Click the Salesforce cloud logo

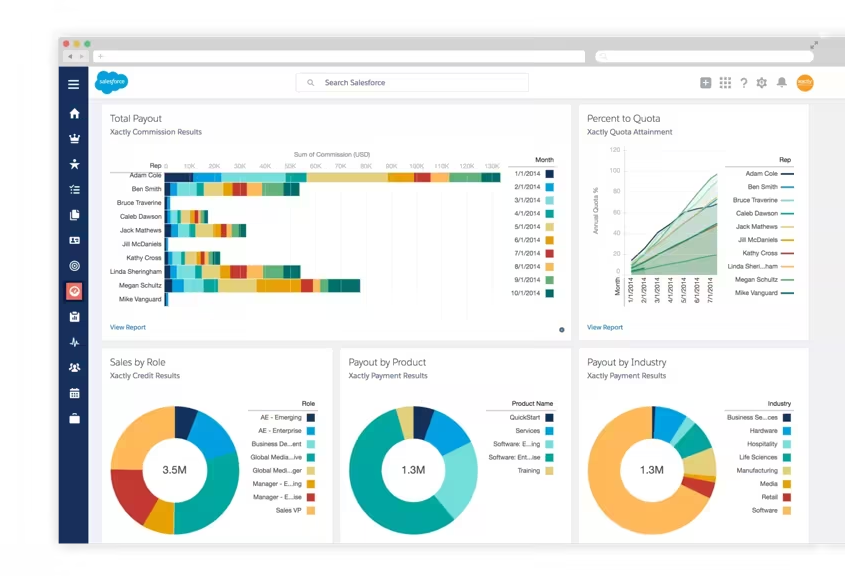(x=112, y=82)
